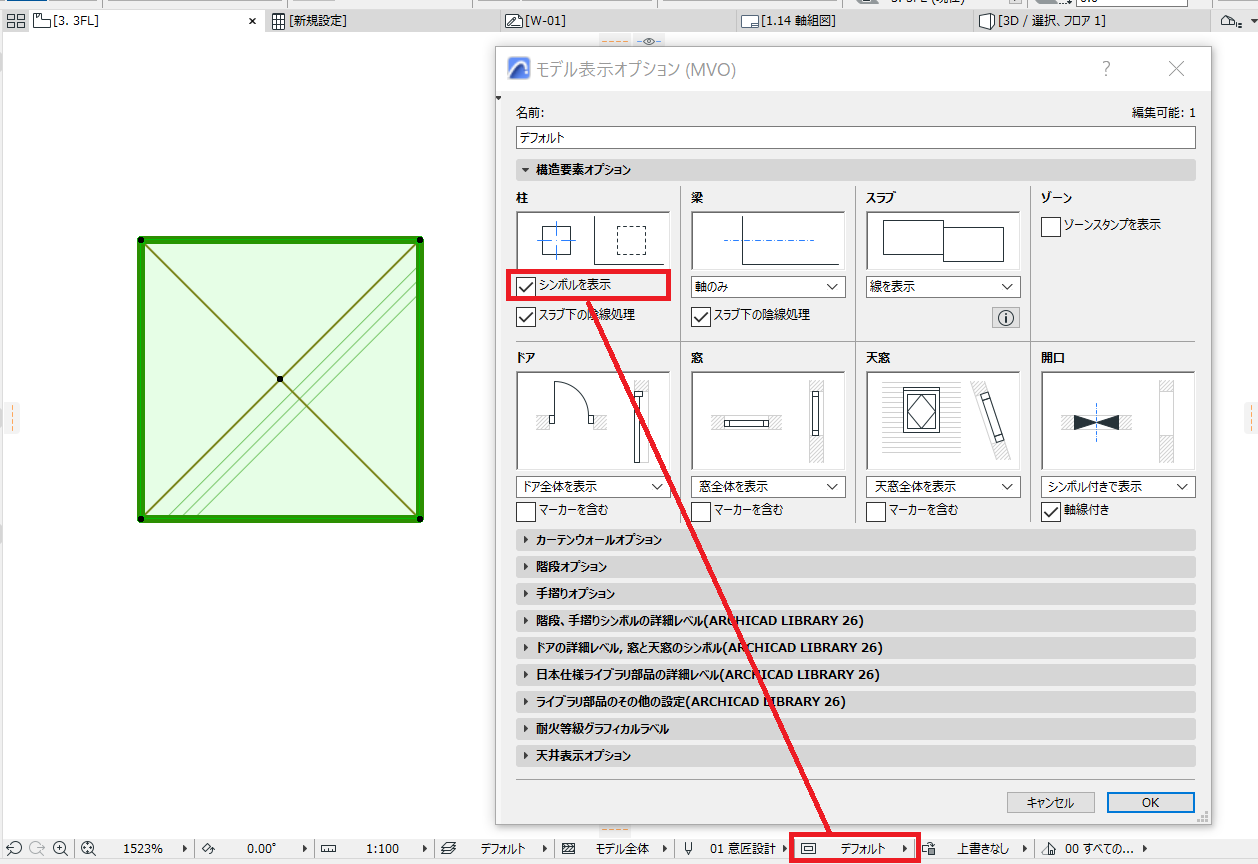The height and width of the screenshot is (864, 1258).
Task: Toggle 天窓 マーカーを含む checkbox
Action: tap(876, 511)
